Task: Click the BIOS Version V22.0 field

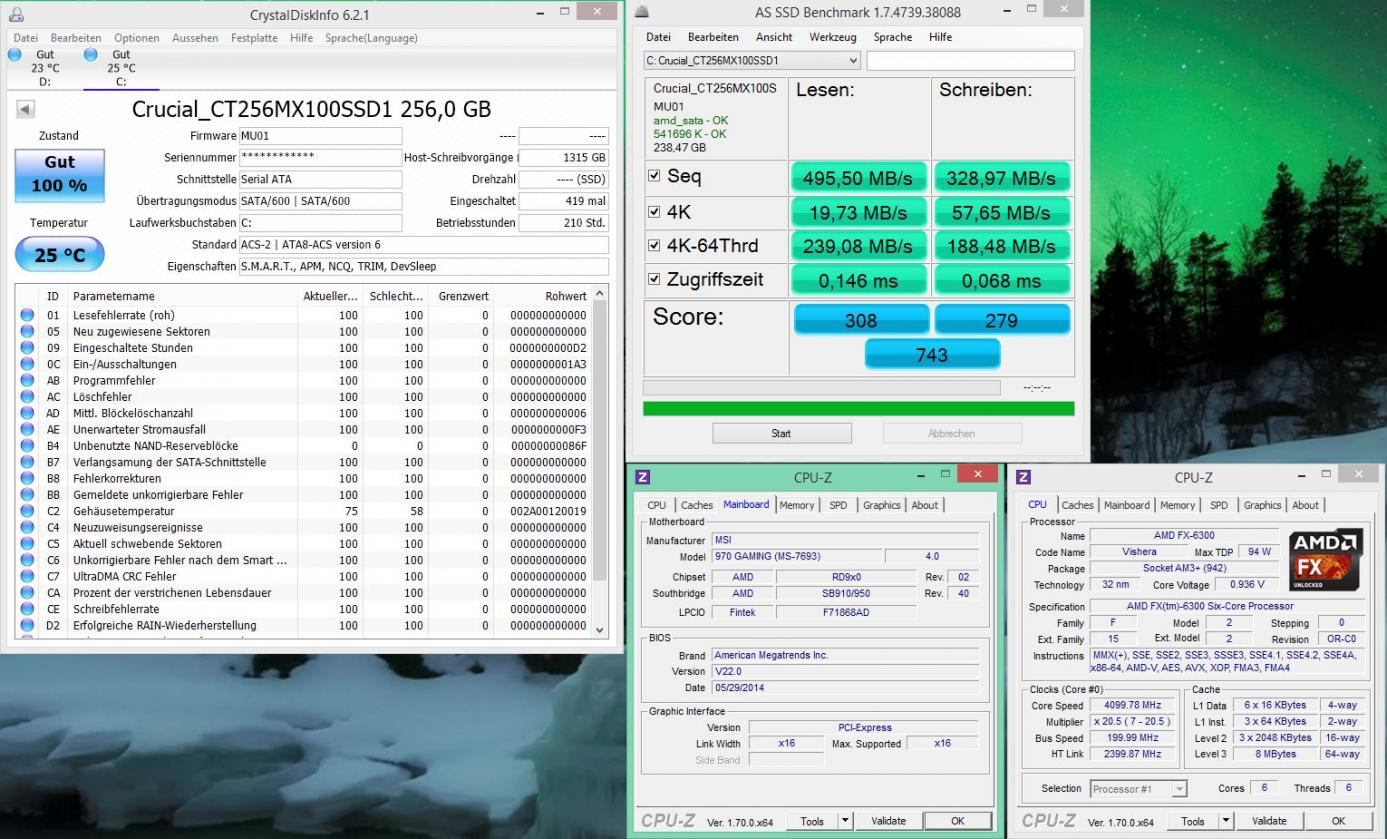Action: pyautogui.click(x=845, y=671)
